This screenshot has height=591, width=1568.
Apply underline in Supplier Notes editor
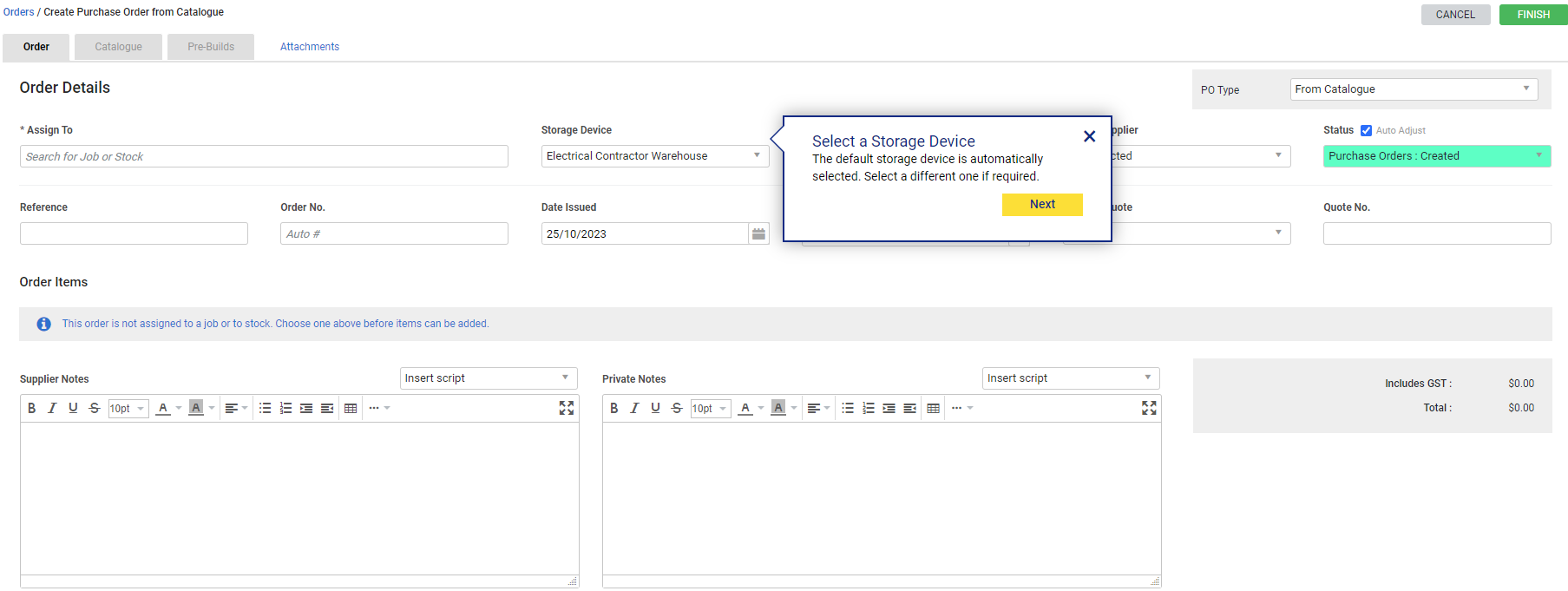click(x=73, y=408)
